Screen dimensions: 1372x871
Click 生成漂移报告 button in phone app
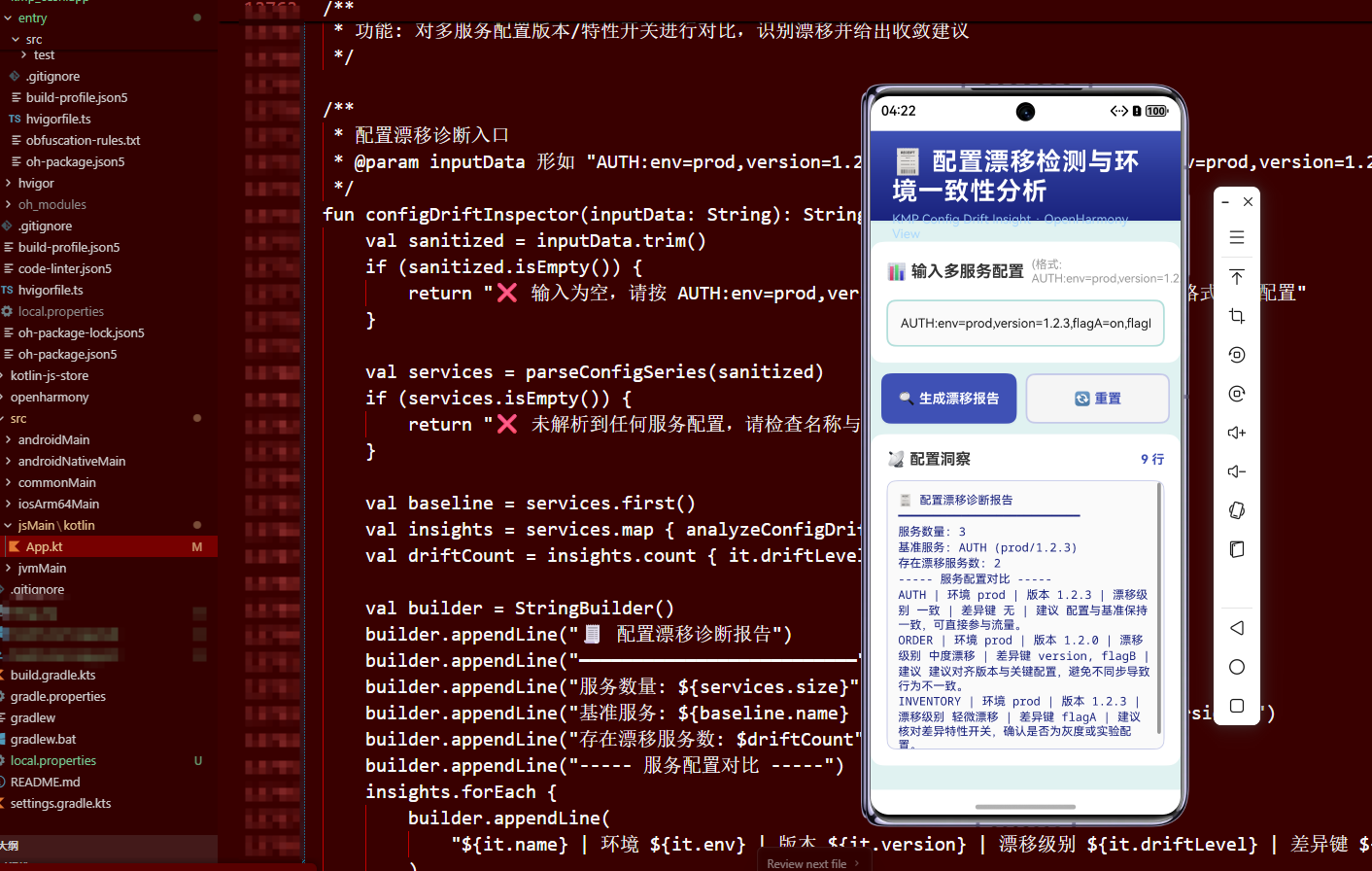coord(948,399)
